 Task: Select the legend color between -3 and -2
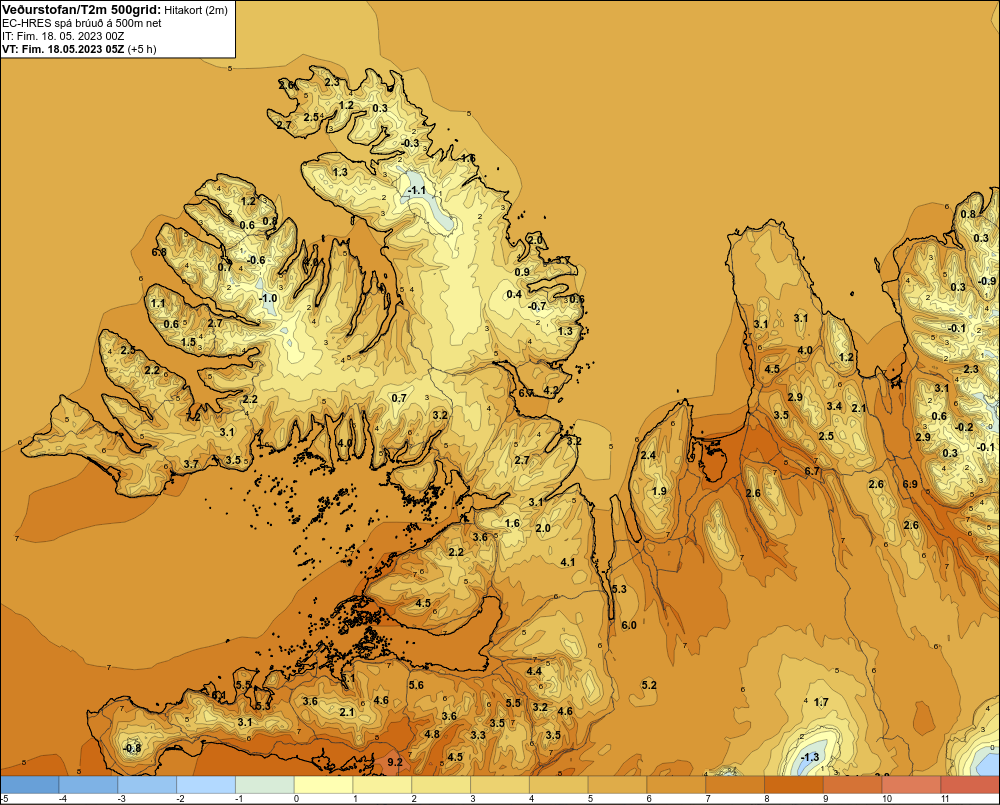tap(147, 784)
